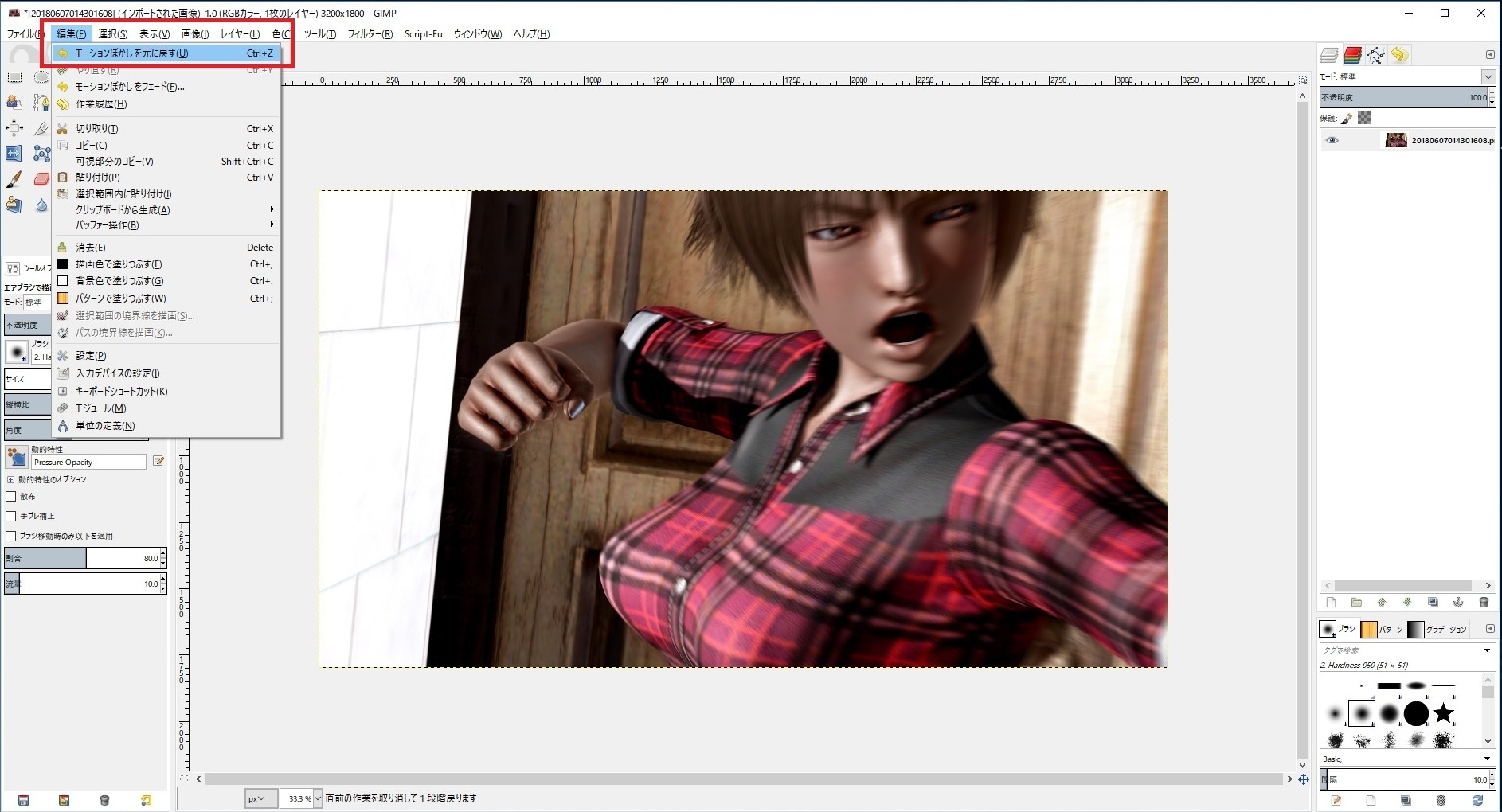Choose 可視部分のコピー menu item

click(x=166, y=162)
